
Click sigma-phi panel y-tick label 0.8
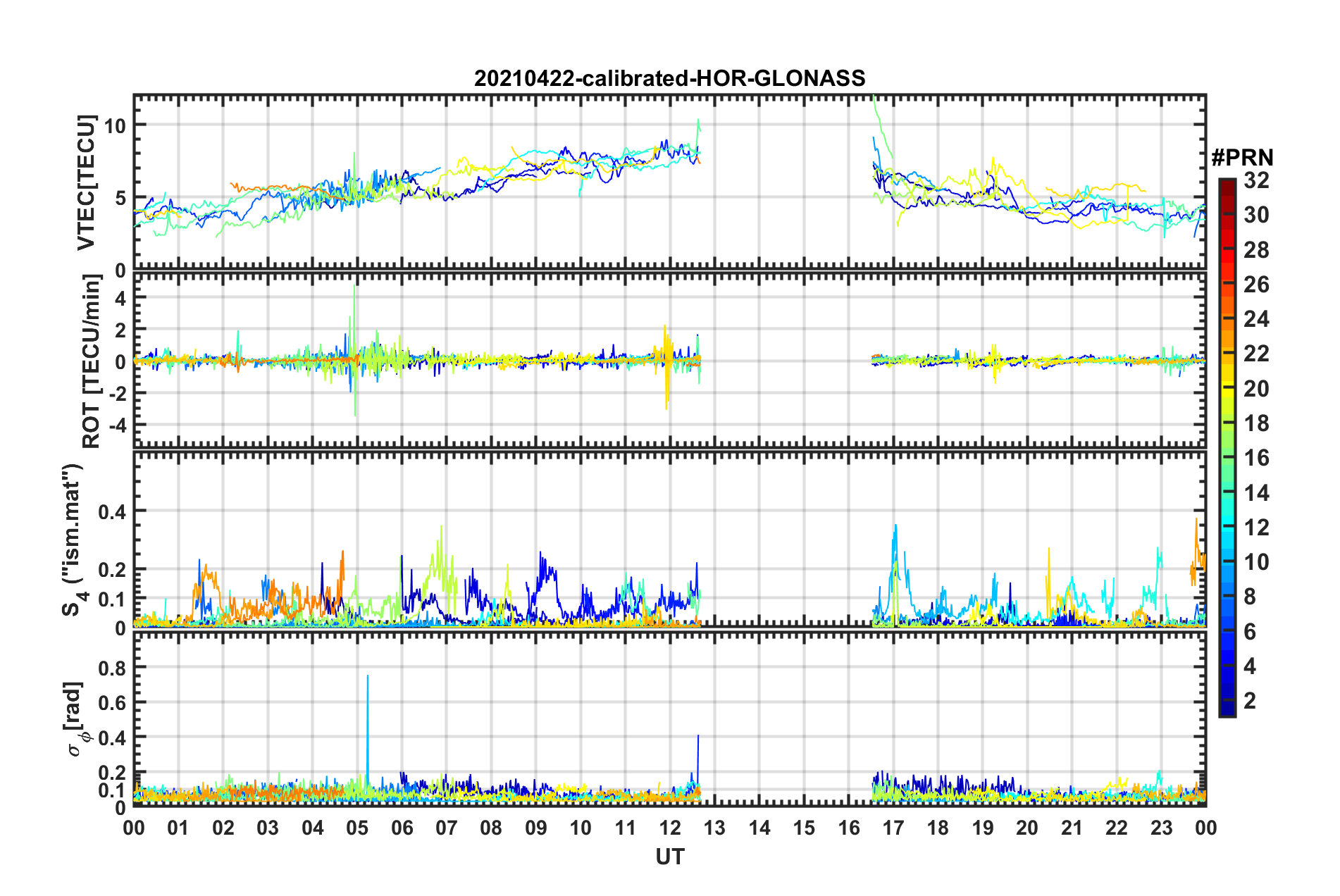click(113, 667)
